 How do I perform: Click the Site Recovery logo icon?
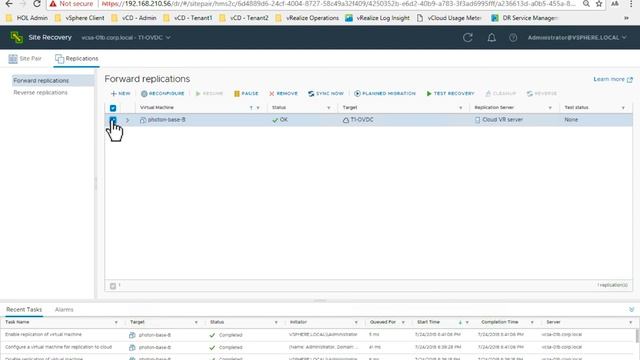(17, 38)
